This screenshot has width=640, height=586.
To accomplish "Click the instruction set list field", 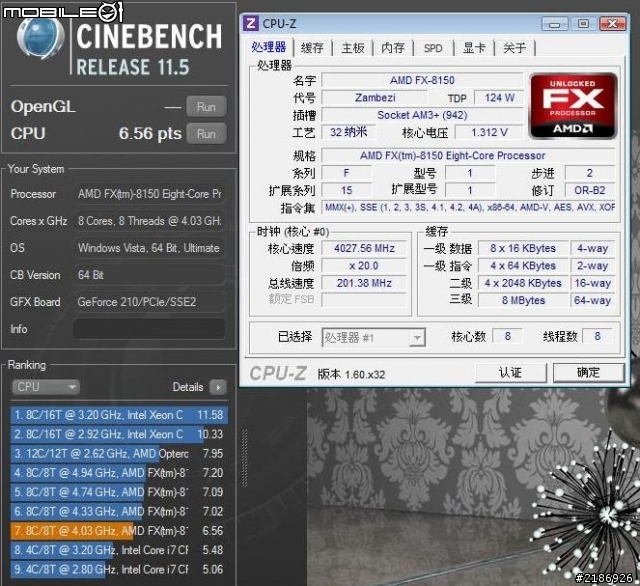I will click(x=469, y=207).
